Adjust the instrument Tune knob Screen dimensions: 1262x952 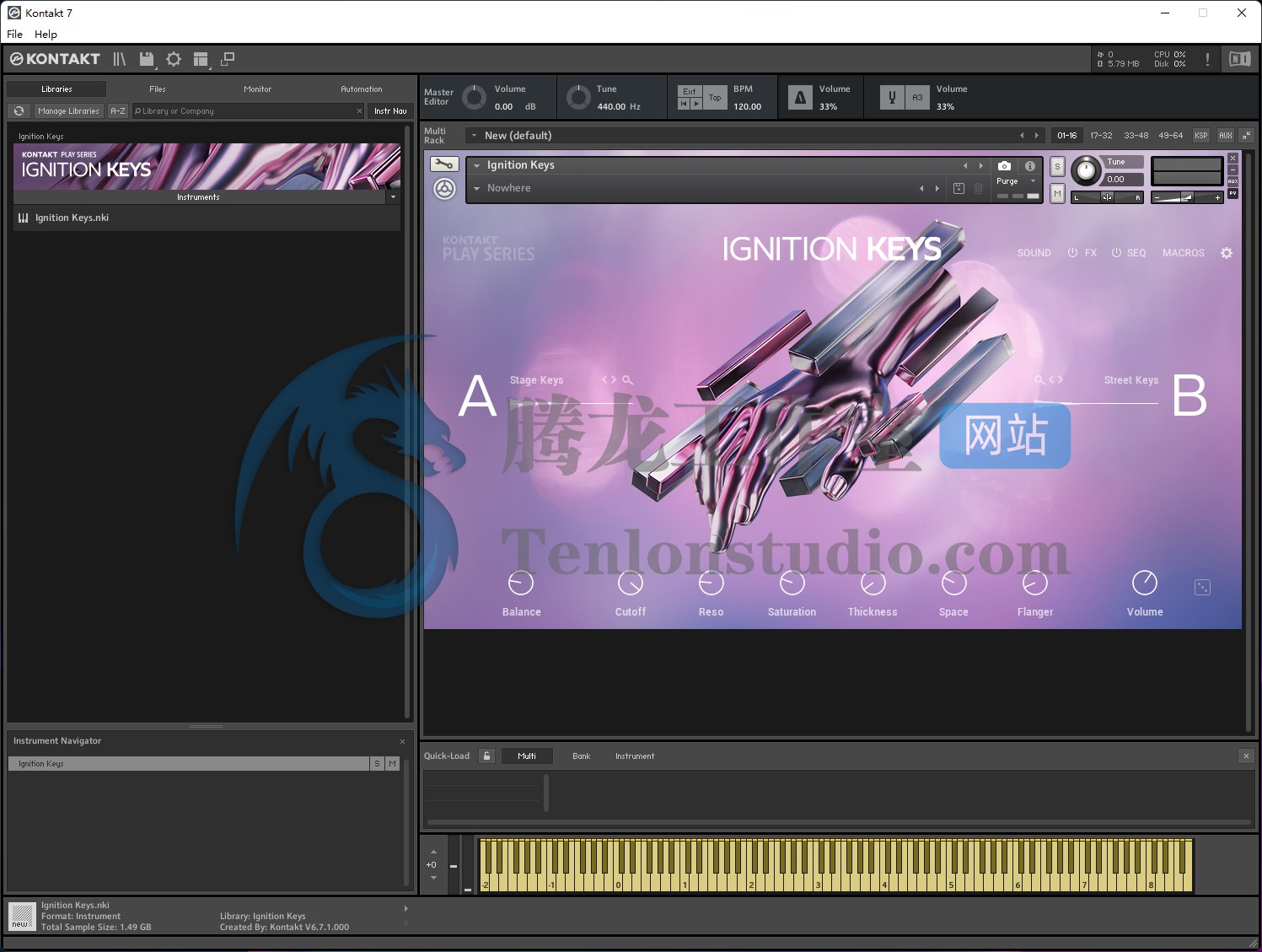(1086, 171)
